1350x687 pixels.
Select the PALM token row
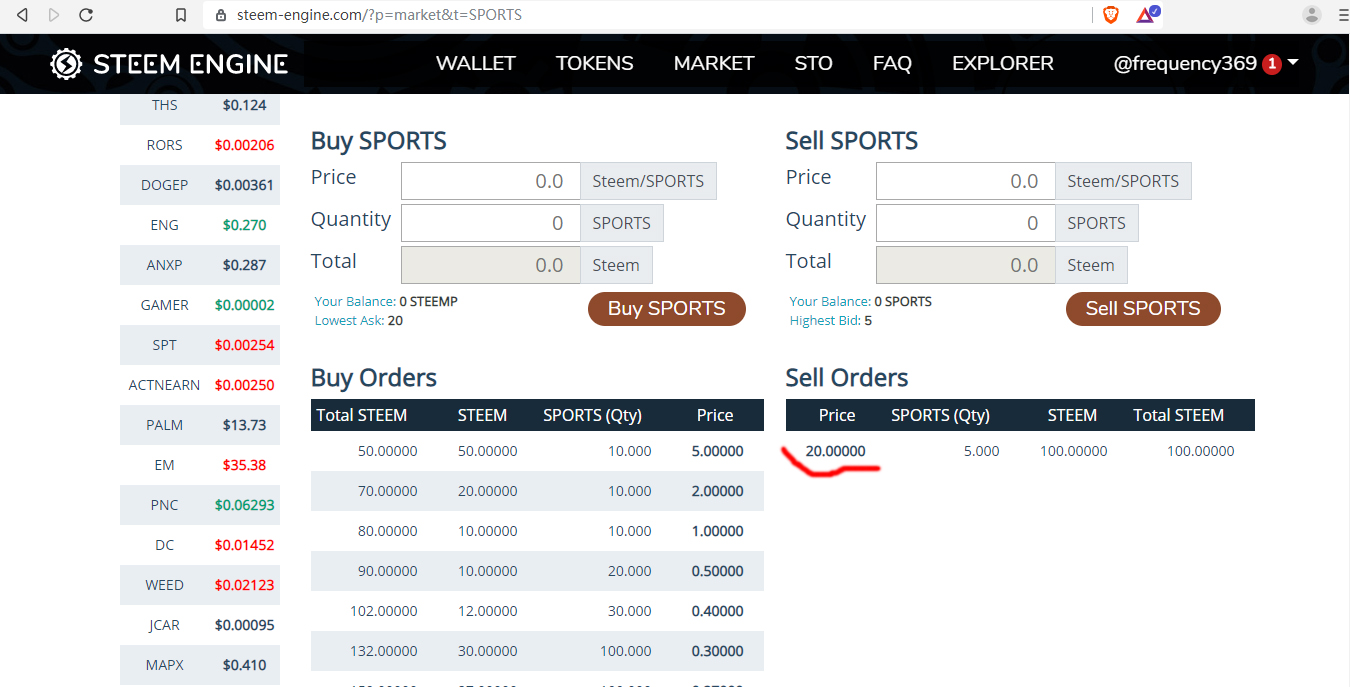point(200,425)
